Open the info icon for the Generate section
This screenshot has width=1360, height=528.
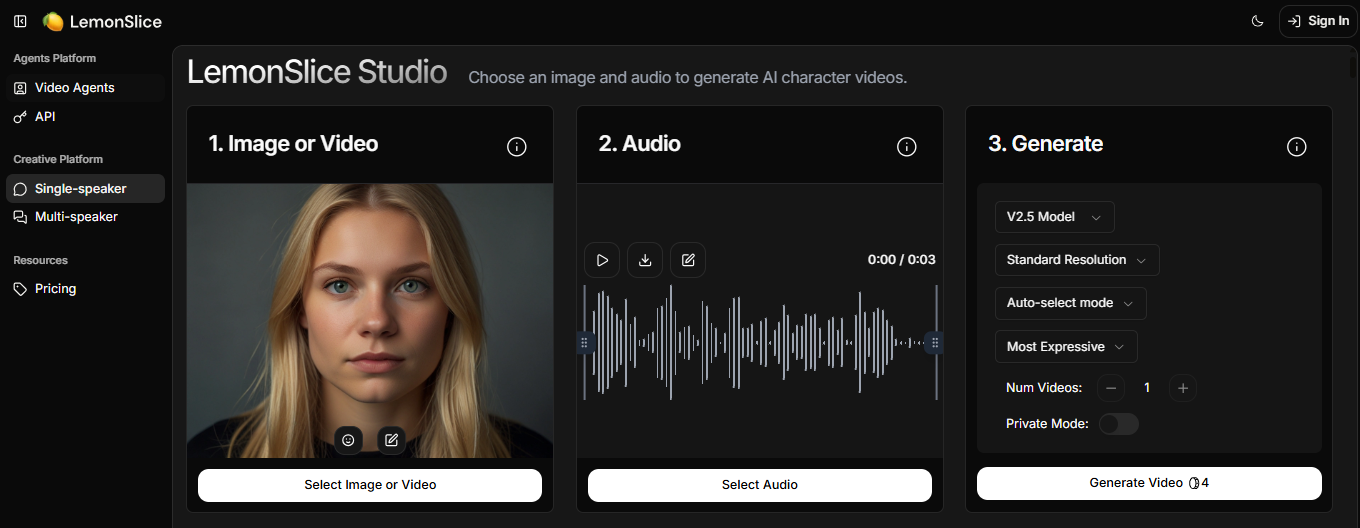(x=1297, y=147)
